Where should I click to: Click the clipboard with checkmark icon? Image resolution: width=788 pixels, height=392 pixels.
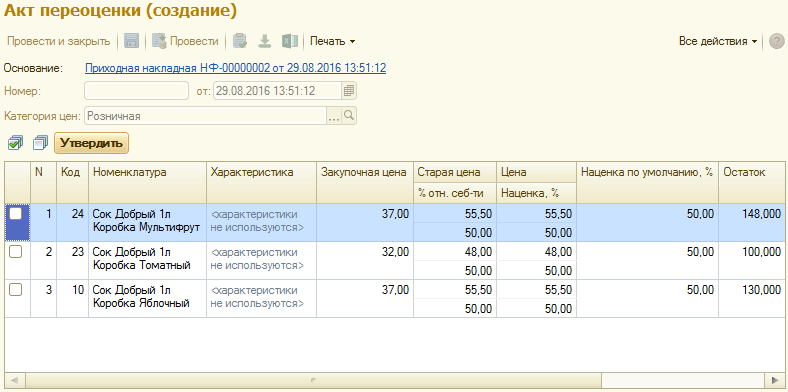click(240, 41)
